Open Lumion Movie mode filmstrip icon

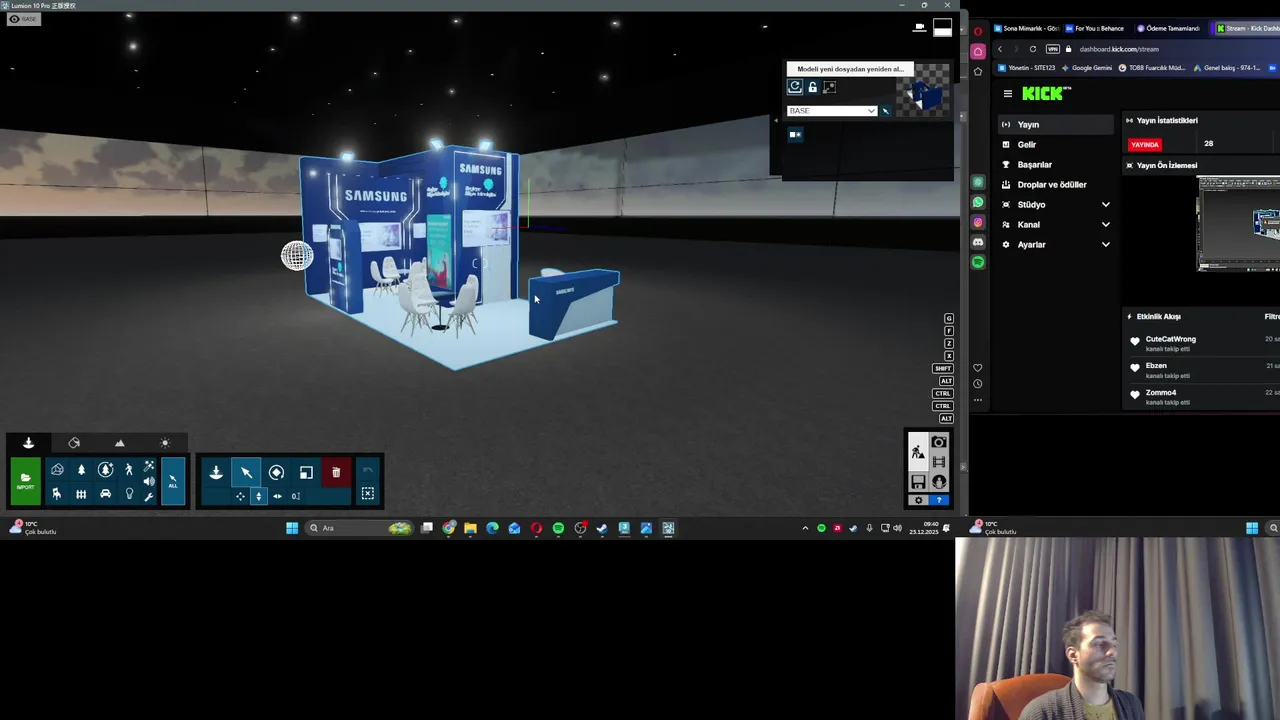coord(938,462)
